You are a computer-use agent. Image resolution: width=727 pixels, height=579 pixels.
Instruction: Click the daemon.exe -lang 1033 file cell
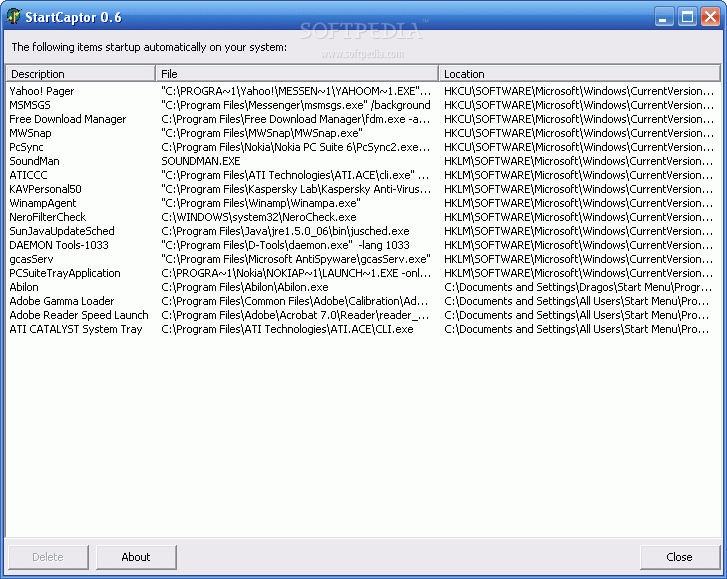286,245
